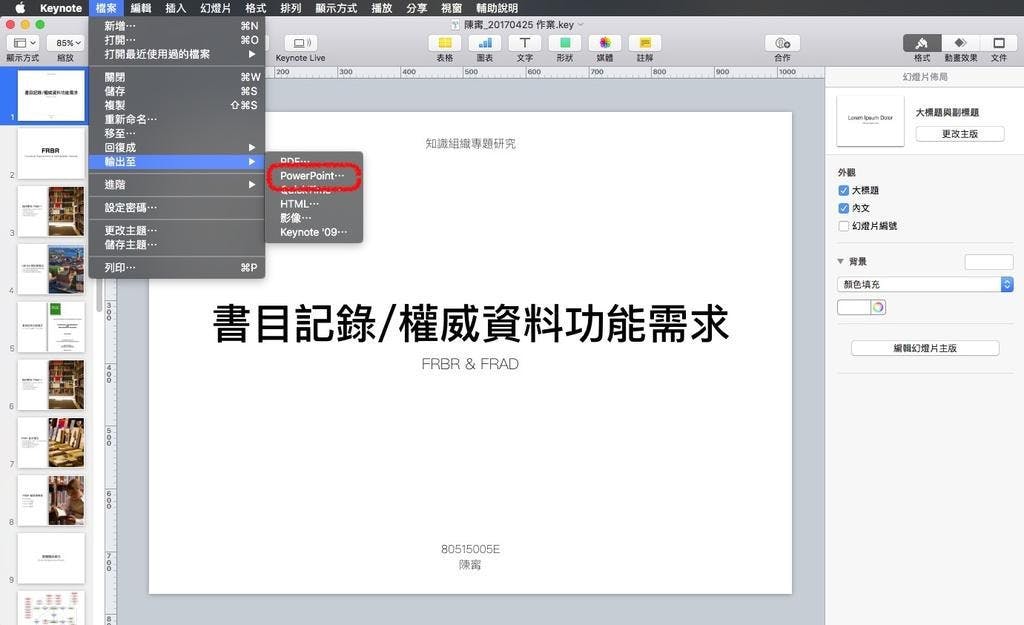Choose Keynote '09 export option
Viewport: 1024px width, 625px height.
tap(312, 232)
